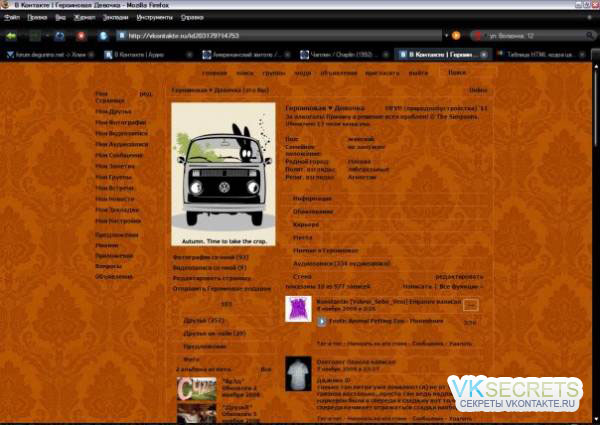Click люди in the site top navigation
This screenshot has width=600, height=425.
(303, 73)
